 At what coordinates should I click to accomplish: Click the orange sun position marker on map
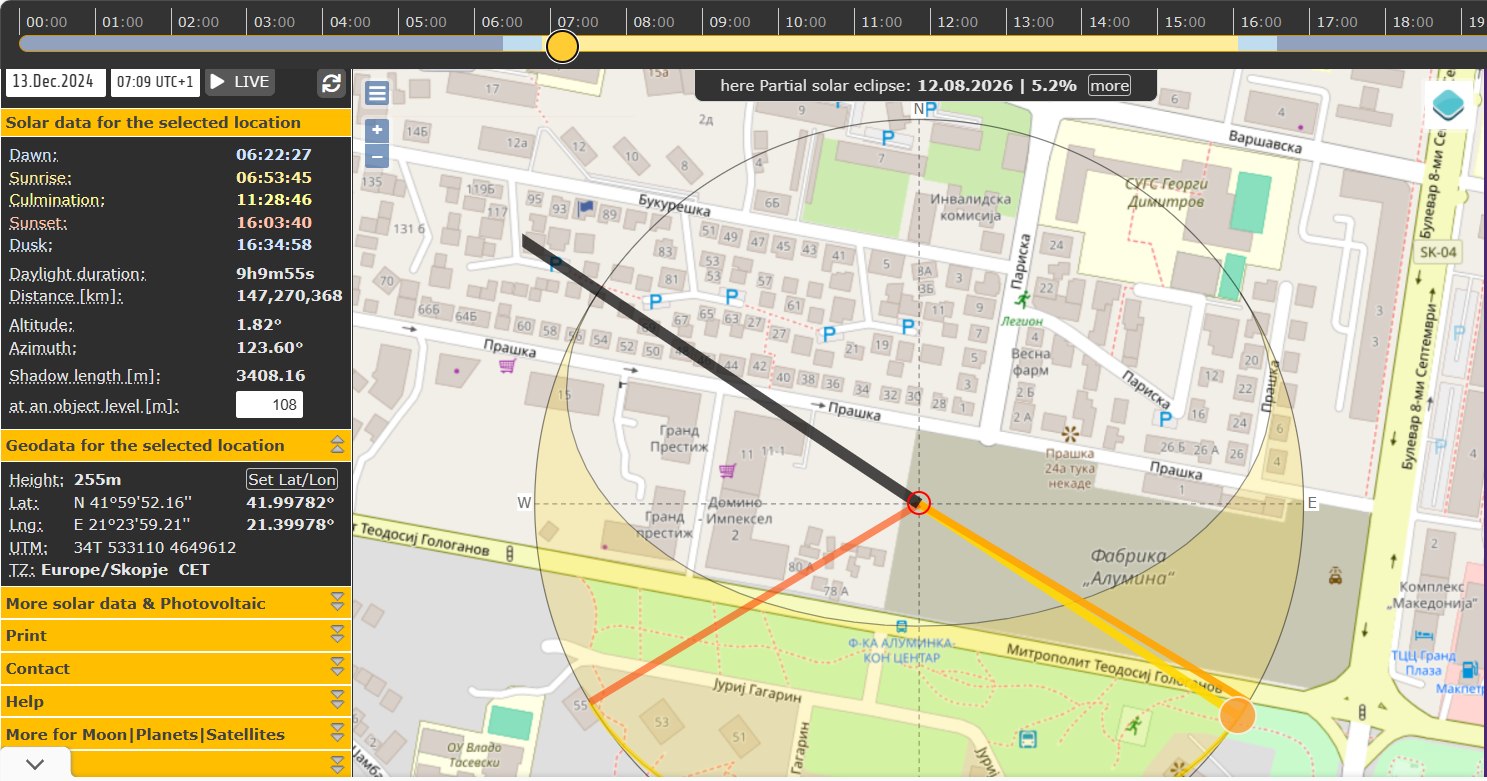click(1238, 715)
